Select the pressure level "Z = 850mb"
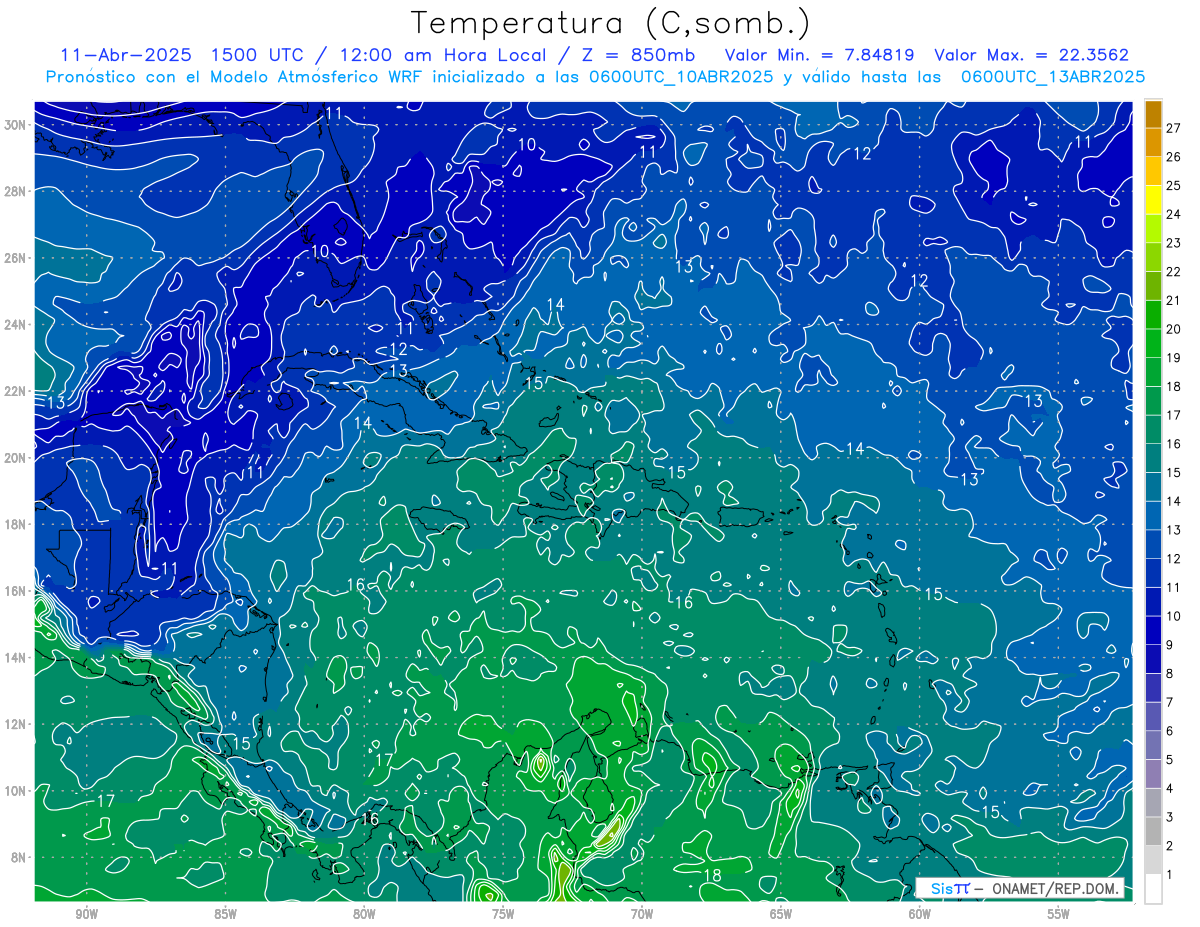 (636, 55)
